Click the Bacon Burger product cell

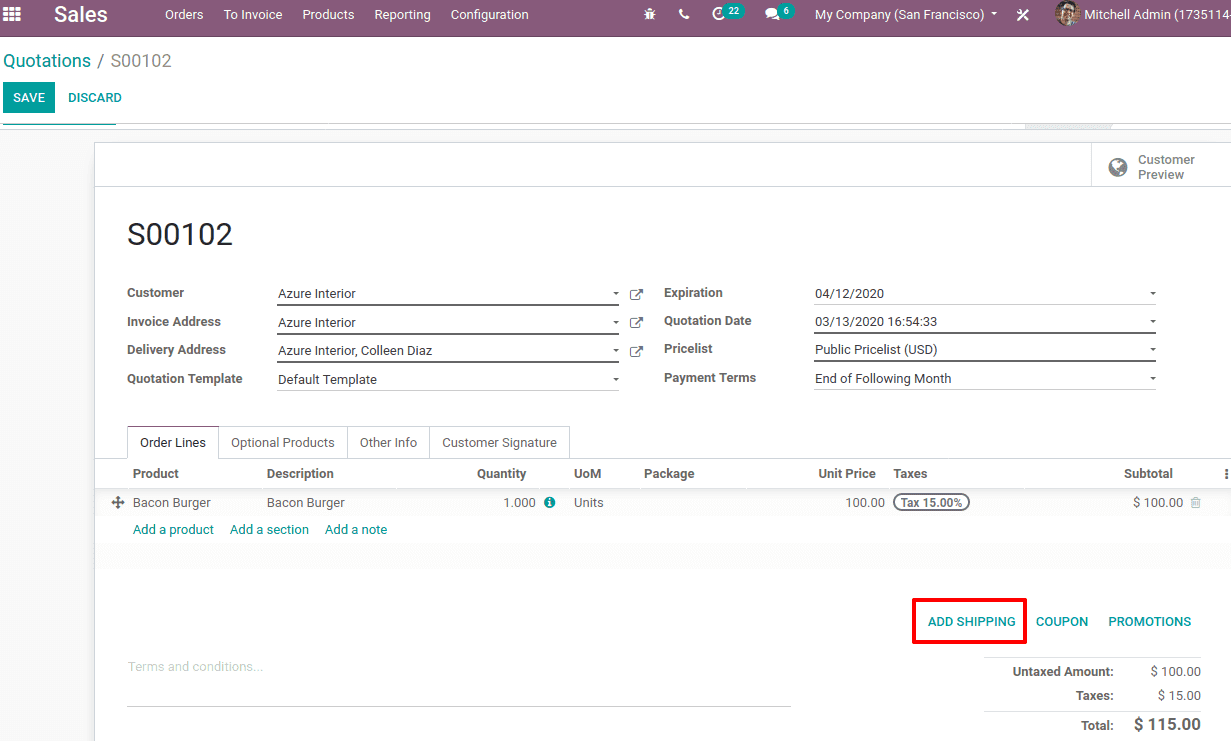pos(172,503)
